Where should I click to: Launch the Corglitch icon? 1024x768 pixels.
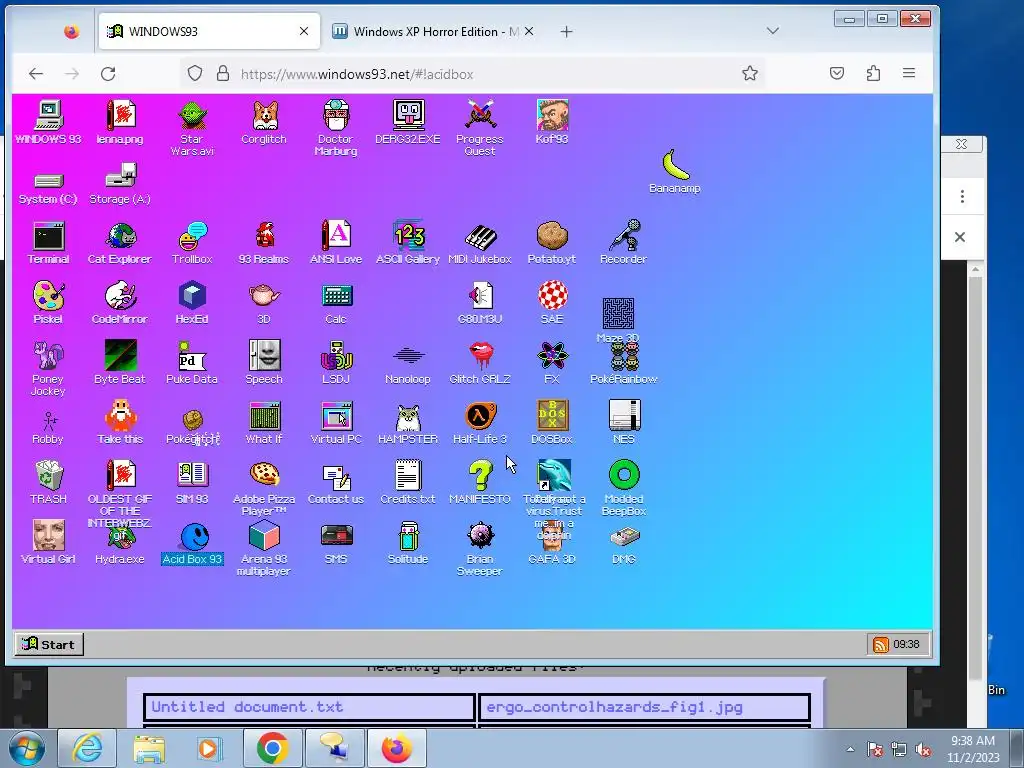[x=264, y=116]
